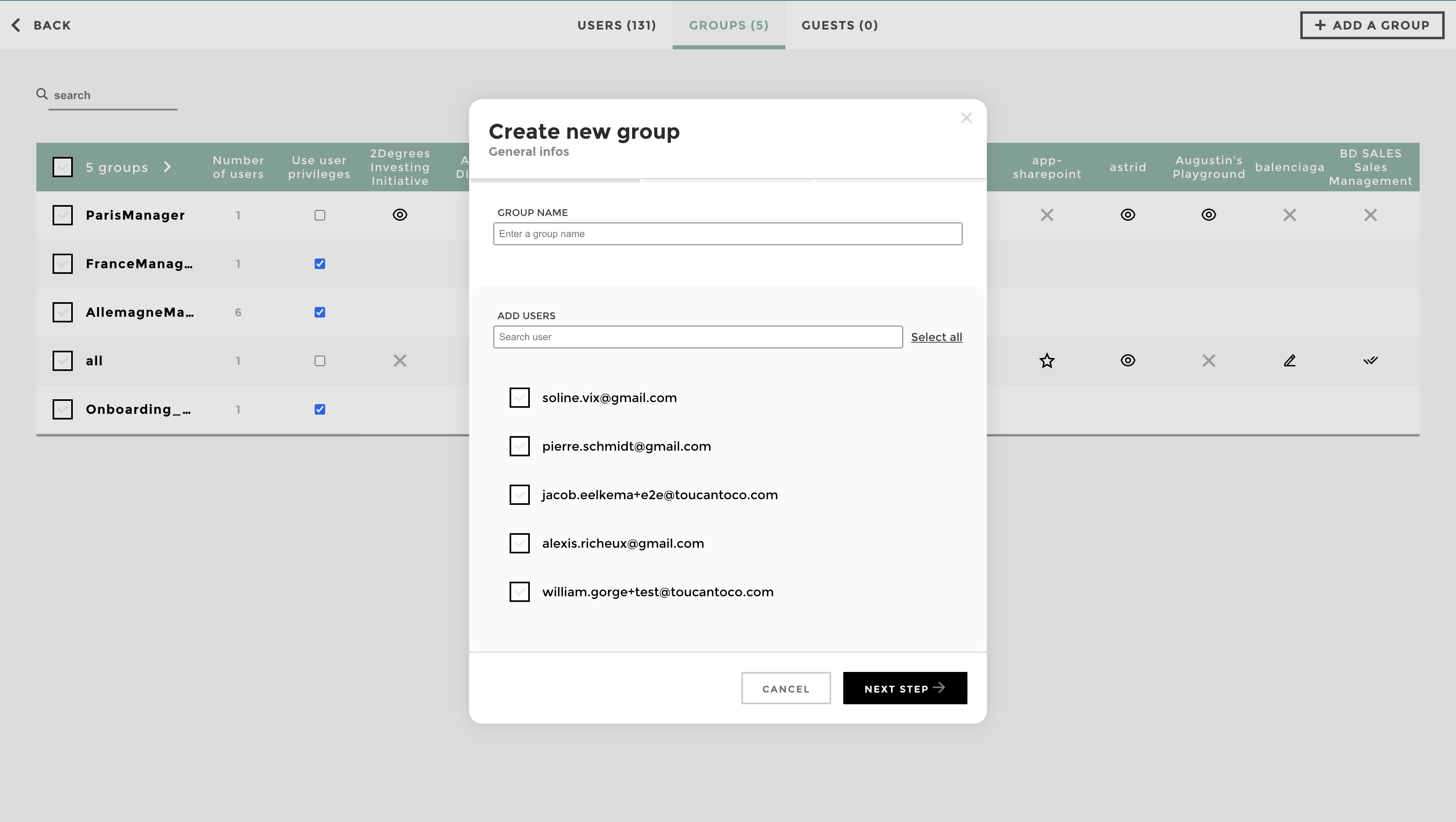Click the Select all link
This screenshot has height=822, width=1456.
(936, 337)
